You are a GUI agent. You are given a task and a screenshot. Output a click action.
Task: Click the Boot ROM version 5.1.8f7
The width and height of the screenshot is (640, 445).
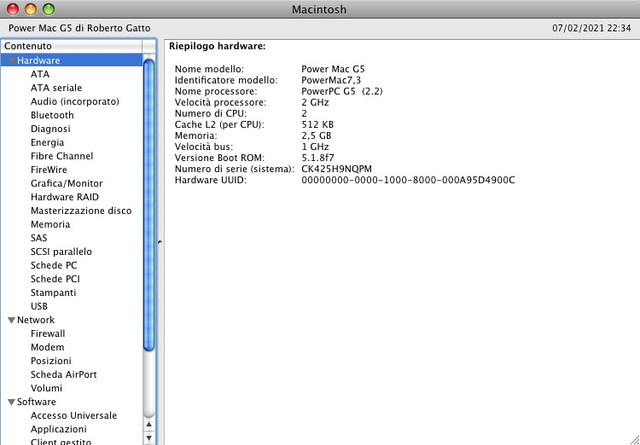coord(318,158)
